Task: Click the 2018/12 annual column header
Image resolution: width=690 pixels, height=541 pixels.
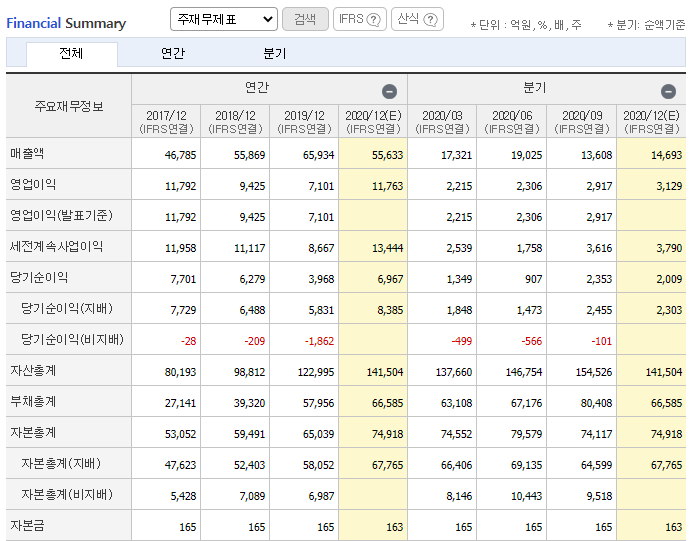Action: (235, 121)
